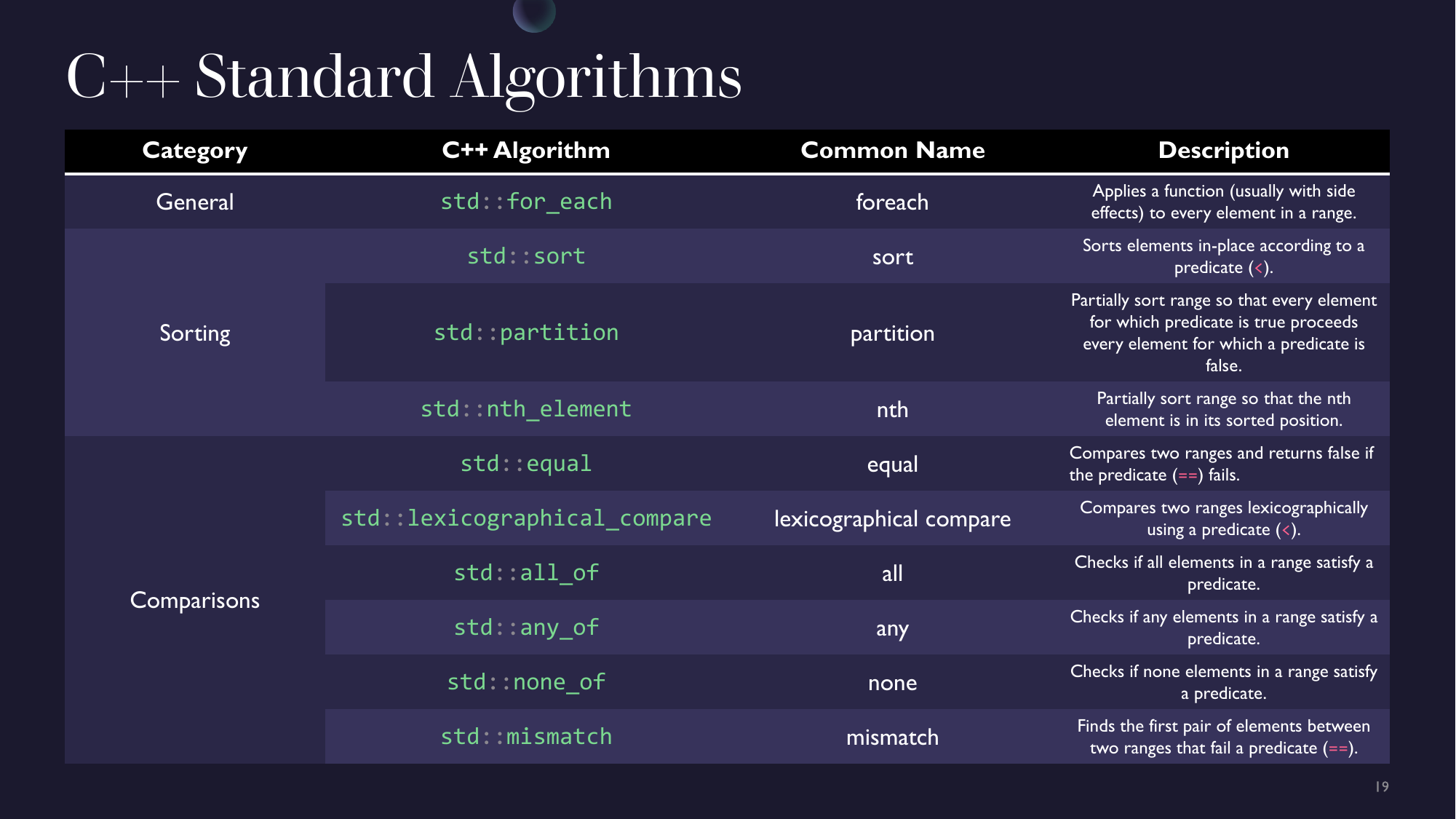Click the std::any_of algorithm entry
This screenshot has height=819, width=1456.
(526, 627)
